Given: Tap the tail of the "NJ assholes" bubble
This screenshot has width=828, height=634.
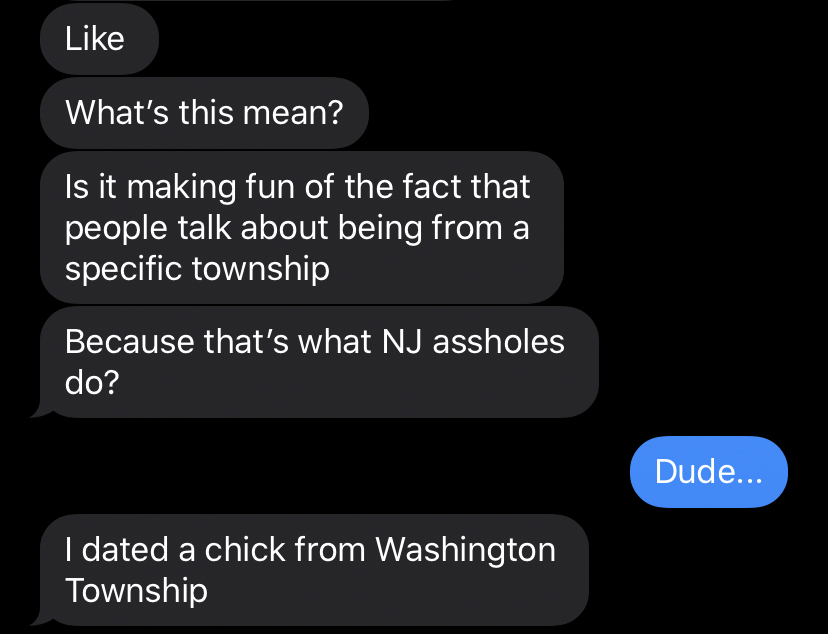Looking at the screenshot, I should [40, 409].
